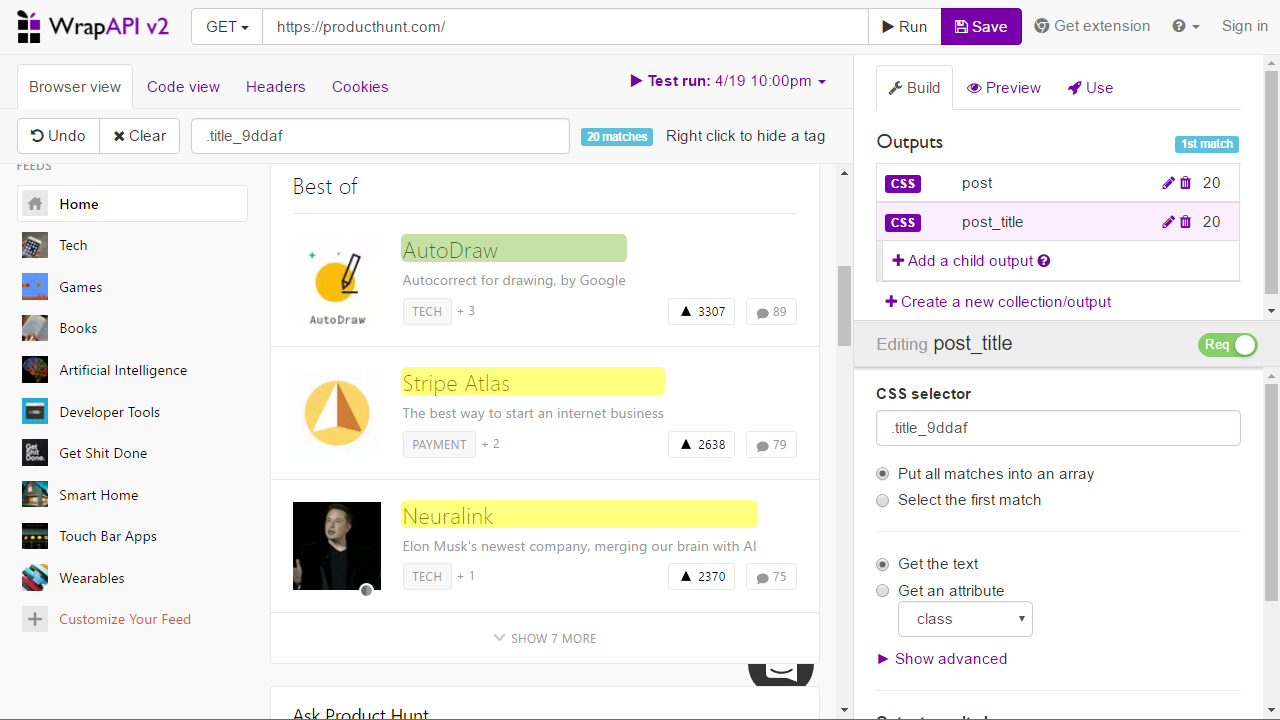The width and height of the screenshot is (1280, 720).
Task: Delete the post output with trash icon
Action: [x=1185, y=183]
